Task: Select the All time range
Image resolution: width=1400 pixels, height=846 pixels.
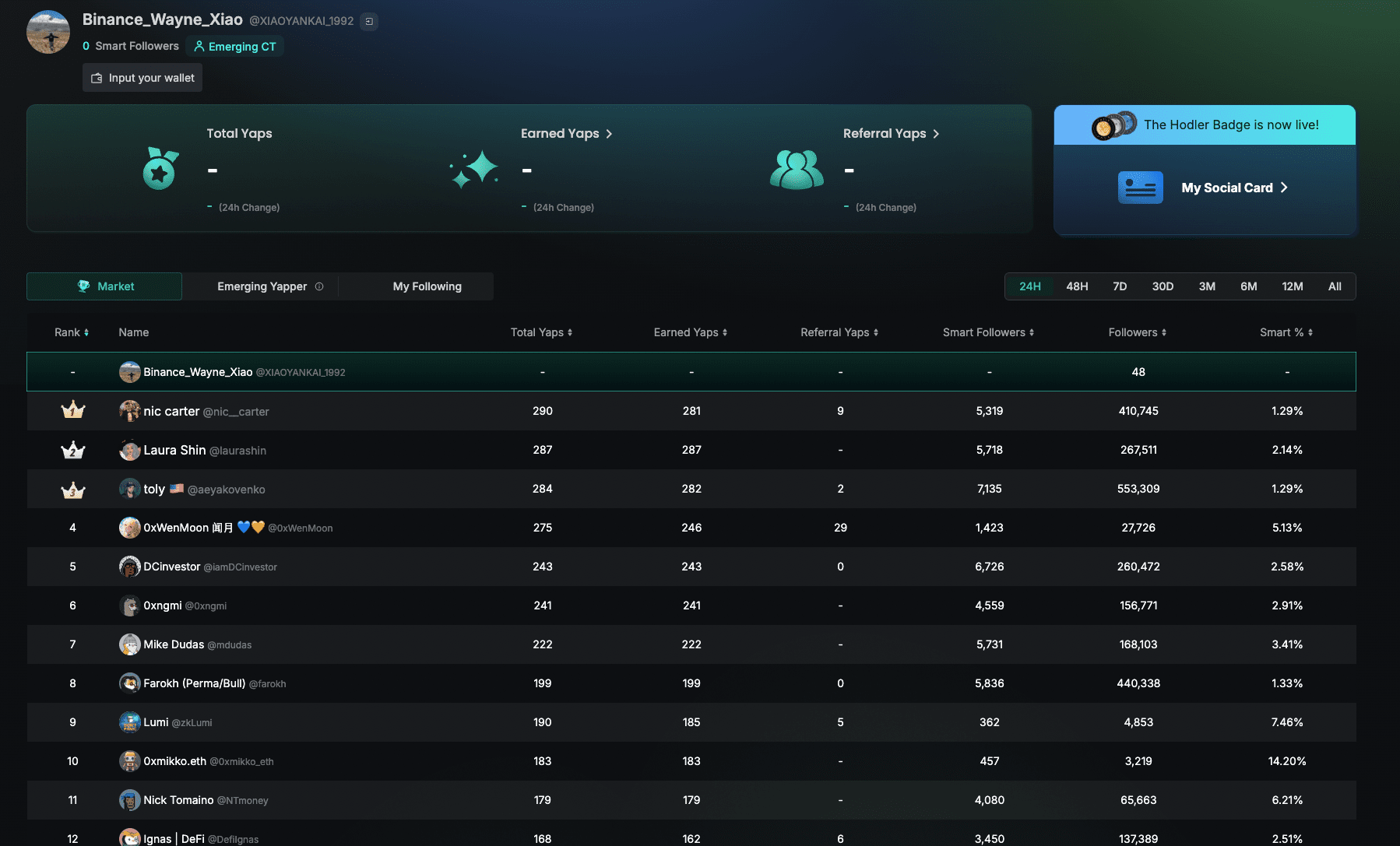Action: point(1335,286)
